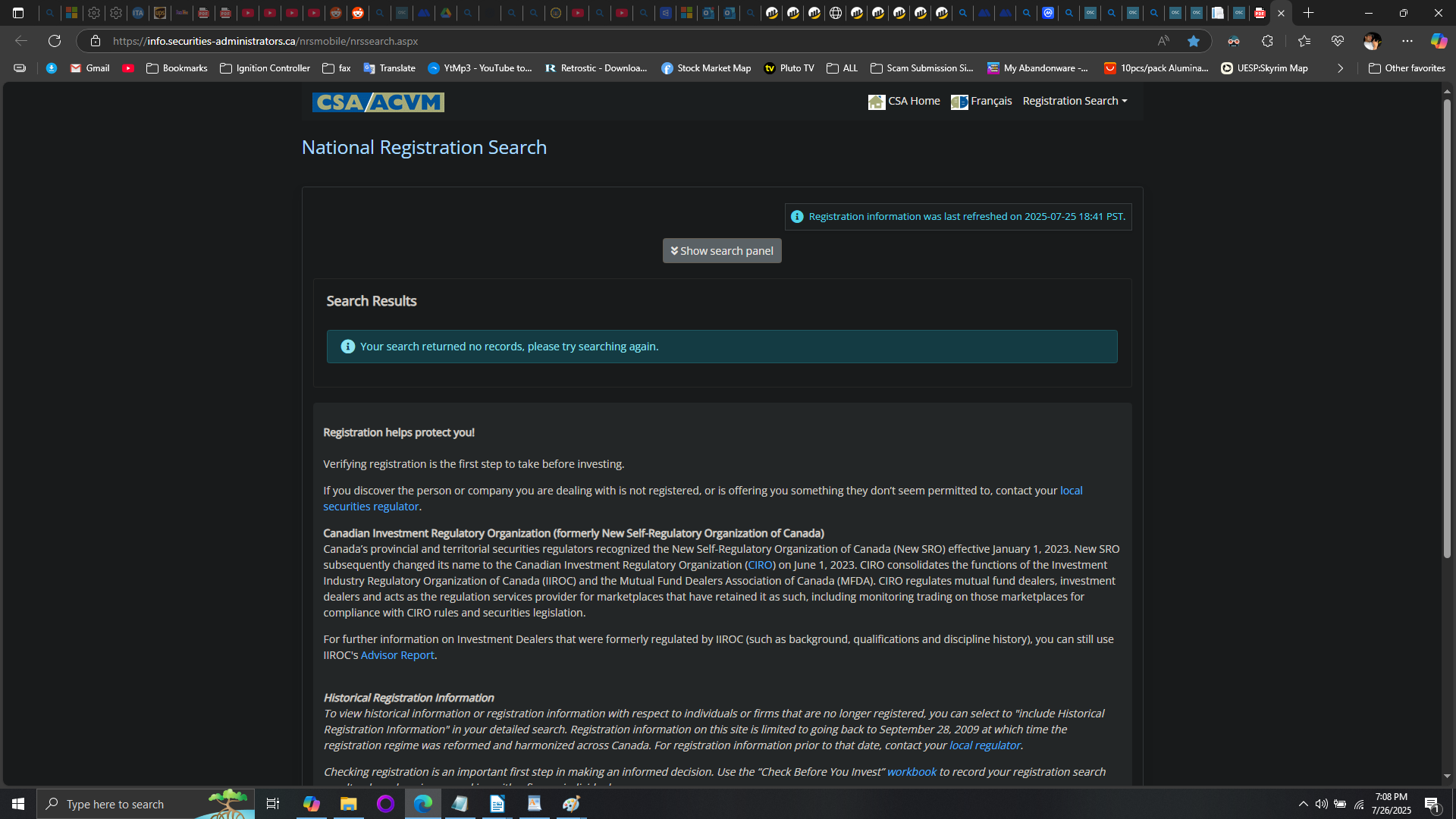Viewport: 1456px width, 819px height.
Task: View site information via the lock icon
Action: pyautogui.click(x=96, y=41)
